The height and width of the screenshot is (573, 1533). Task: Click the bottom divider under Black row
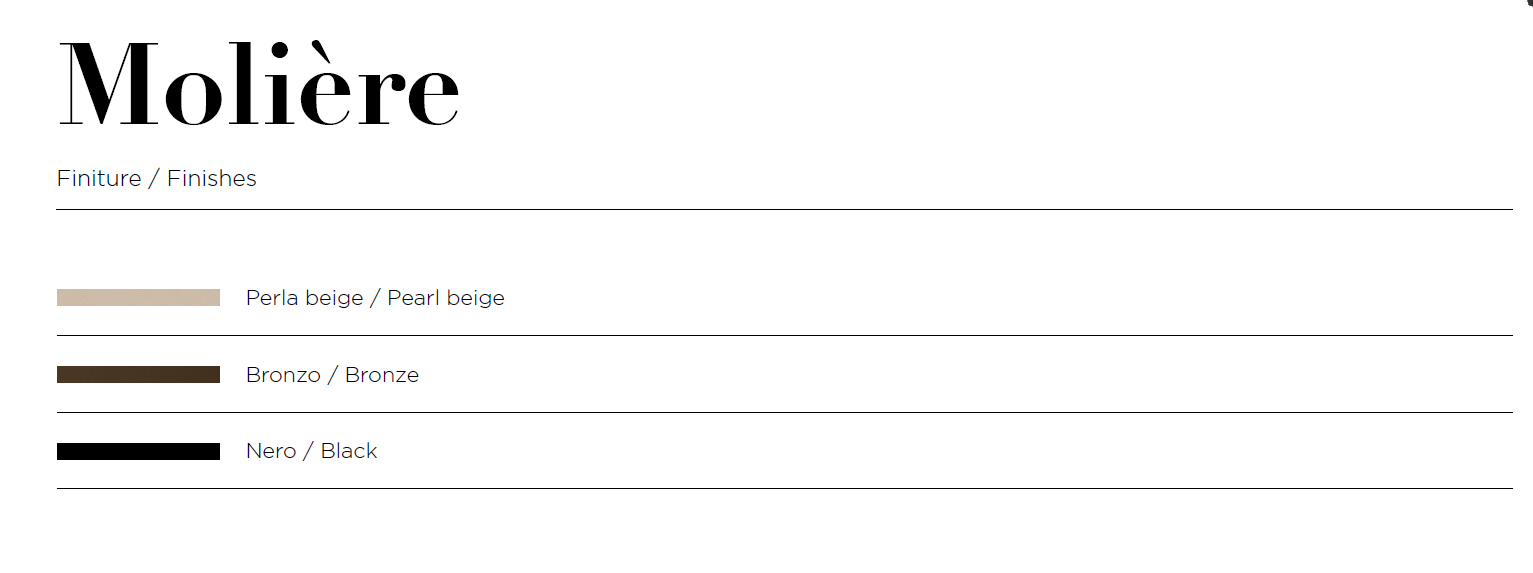pyautogui.click(x=784, y=489)
